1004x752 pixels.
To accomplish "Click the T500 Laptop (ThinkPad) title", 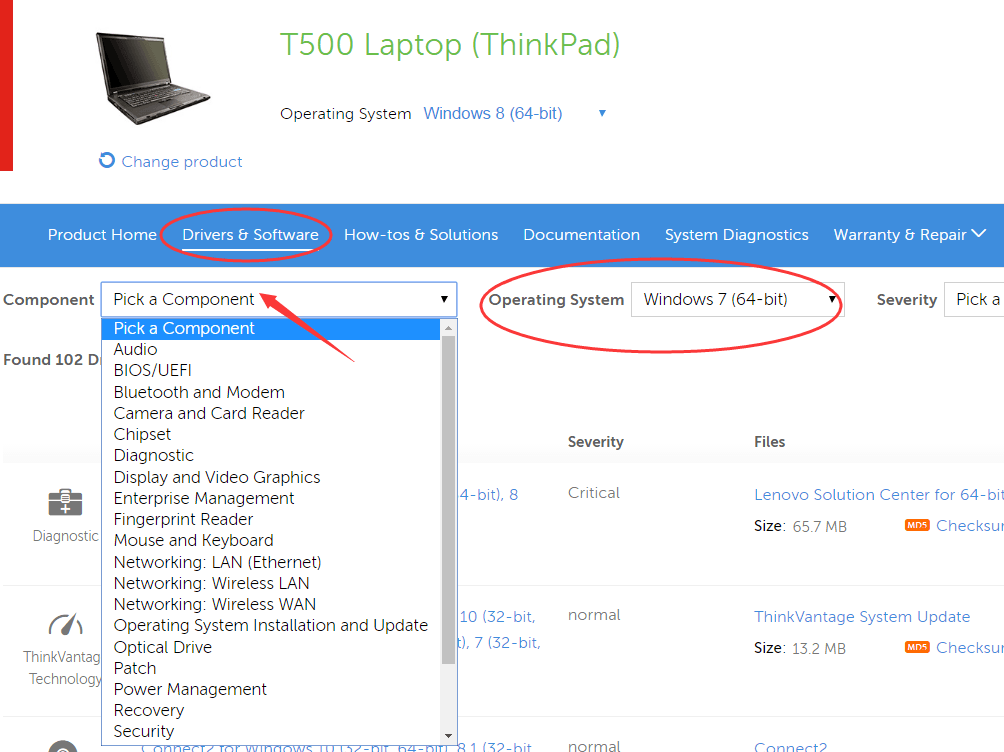I will click(x=450, y=45).
